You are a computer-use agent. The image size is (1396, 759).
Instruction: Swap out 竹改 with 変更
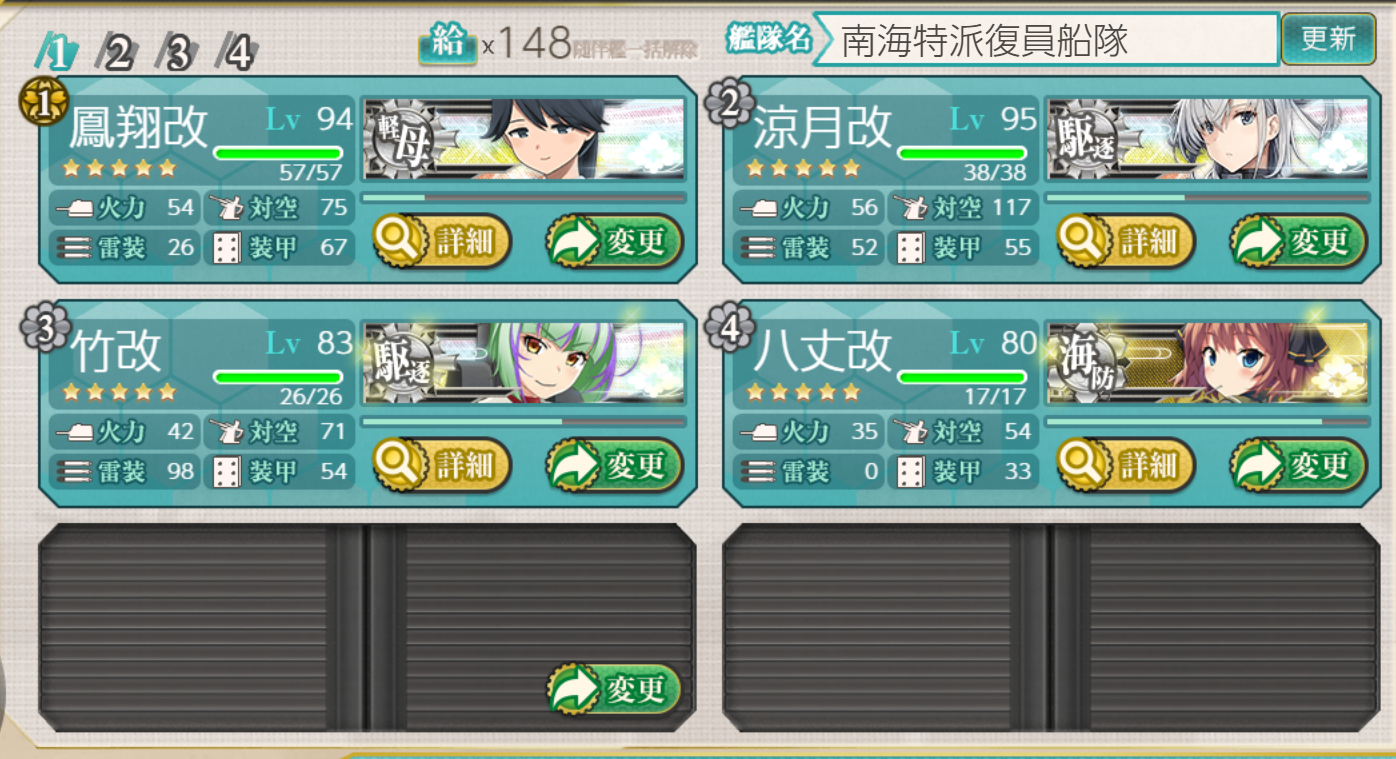click(614, 465)
